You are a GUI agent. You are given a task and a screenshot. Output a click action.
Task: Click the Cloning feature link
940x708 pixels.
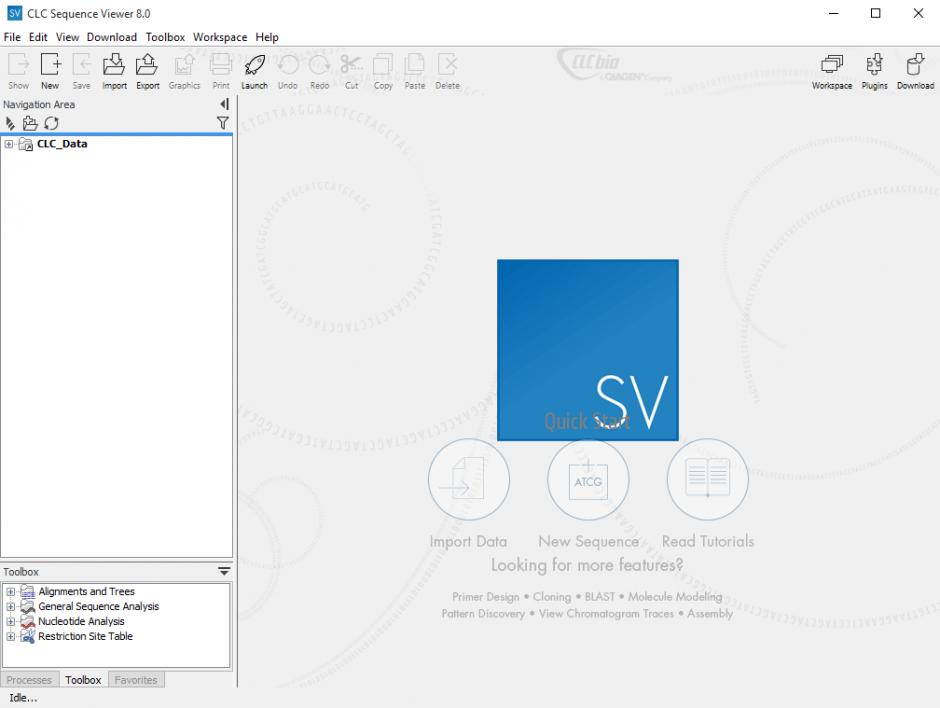click(x=552, y=597)
